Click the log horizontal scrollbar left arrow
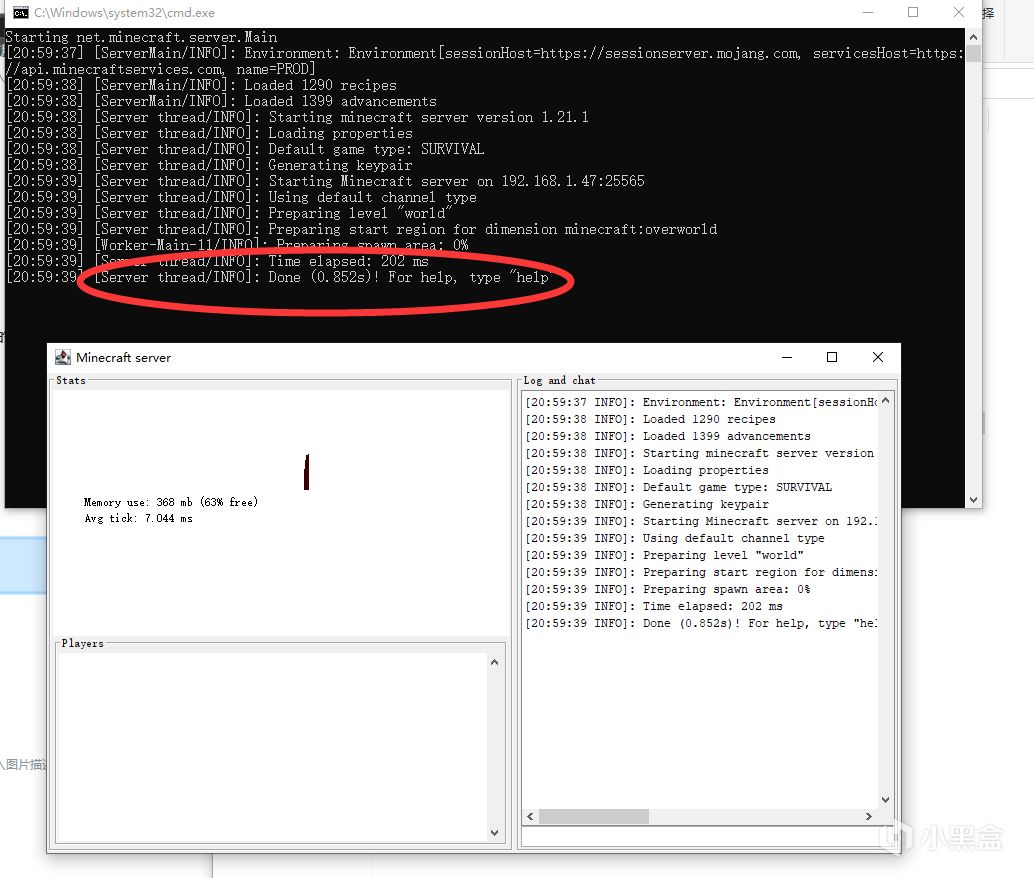This screenshot has width=1034, height=878. pos(530,817)
